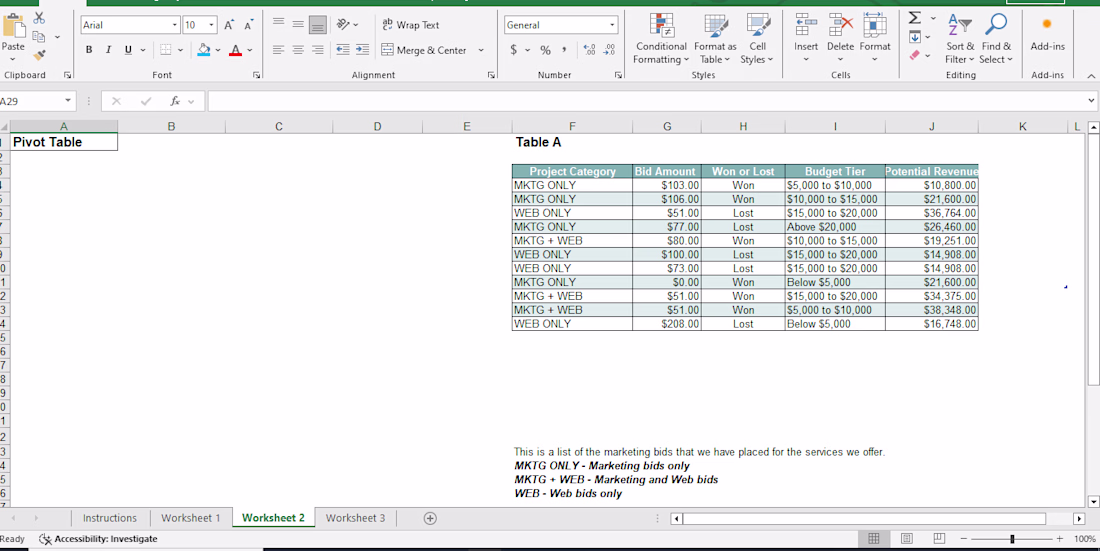Open Format as Table gallery
The height and width of the screenshot is (551, 1100).
coord(715,39)
